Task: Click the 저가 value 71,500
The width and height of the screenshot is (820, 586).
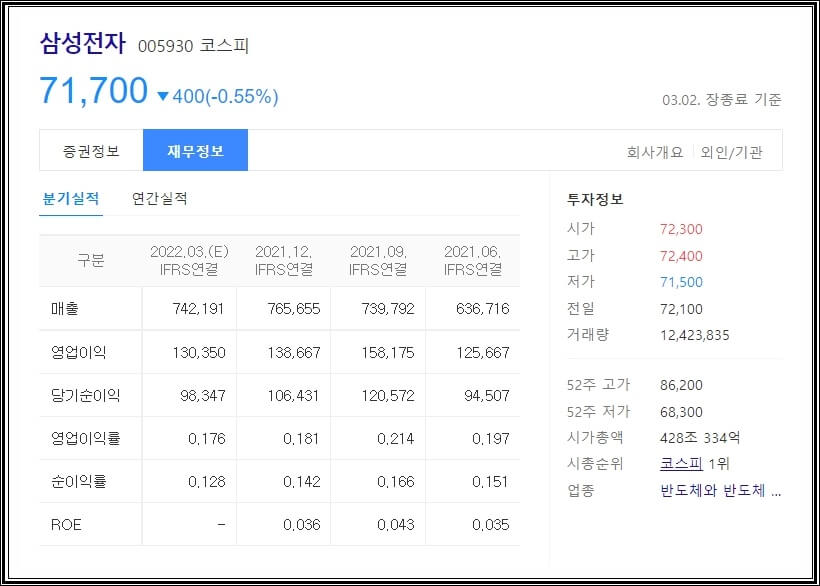Action: tap(681, 282)
